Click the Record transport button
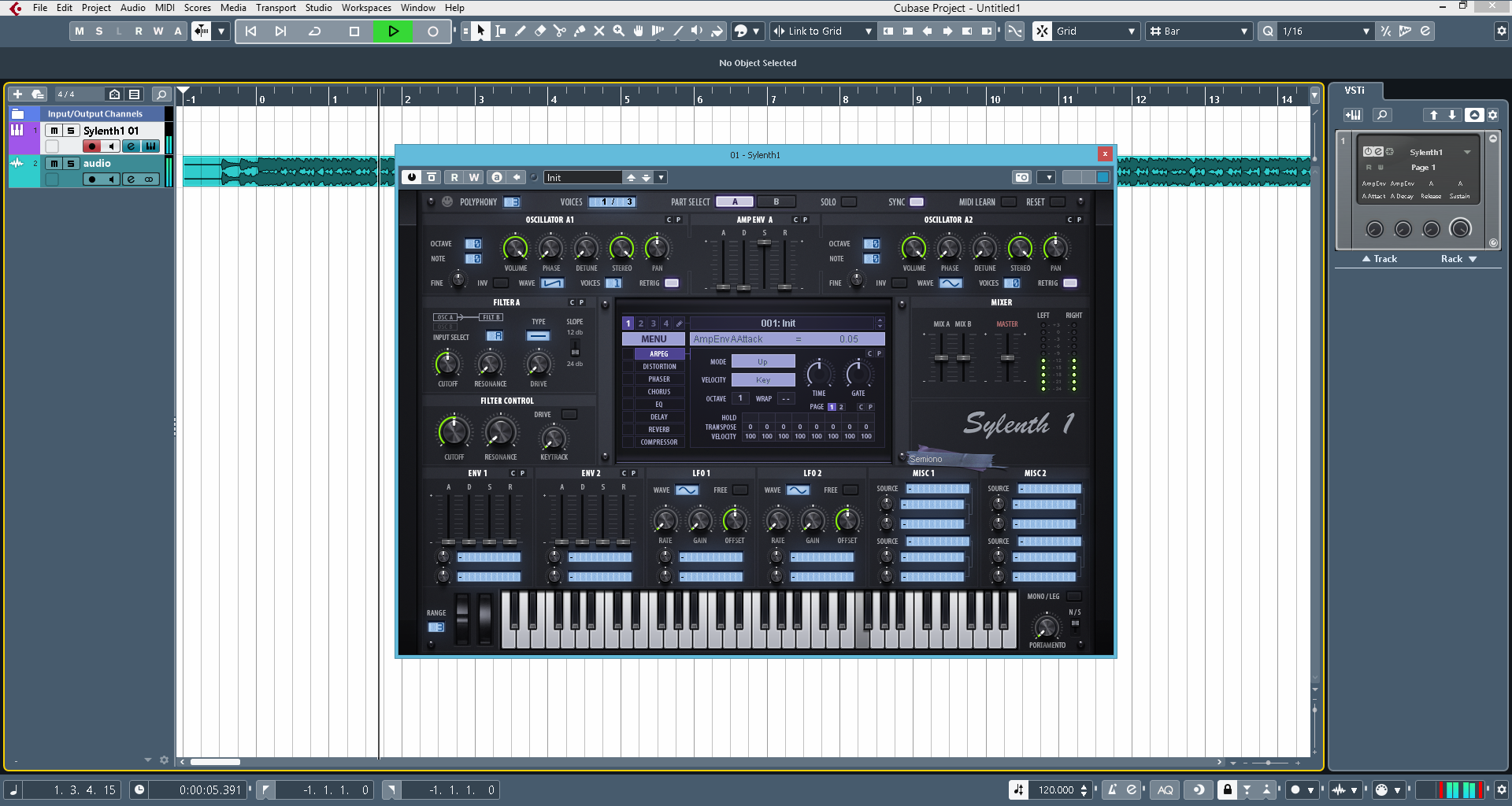Viewport: 1512px width, 806px height. point(433,31)
